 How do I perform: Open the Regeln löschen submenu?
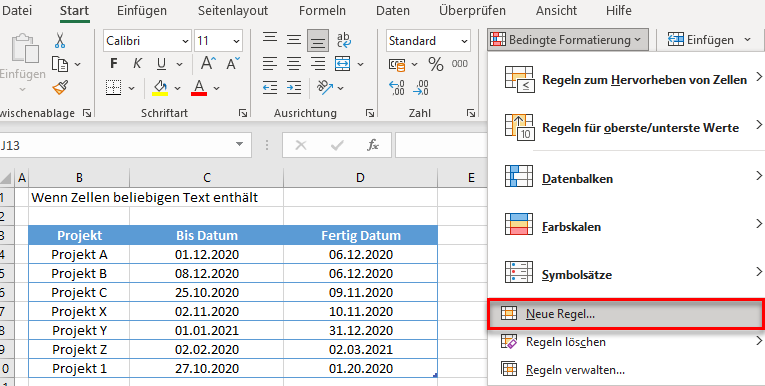point(626,342)
